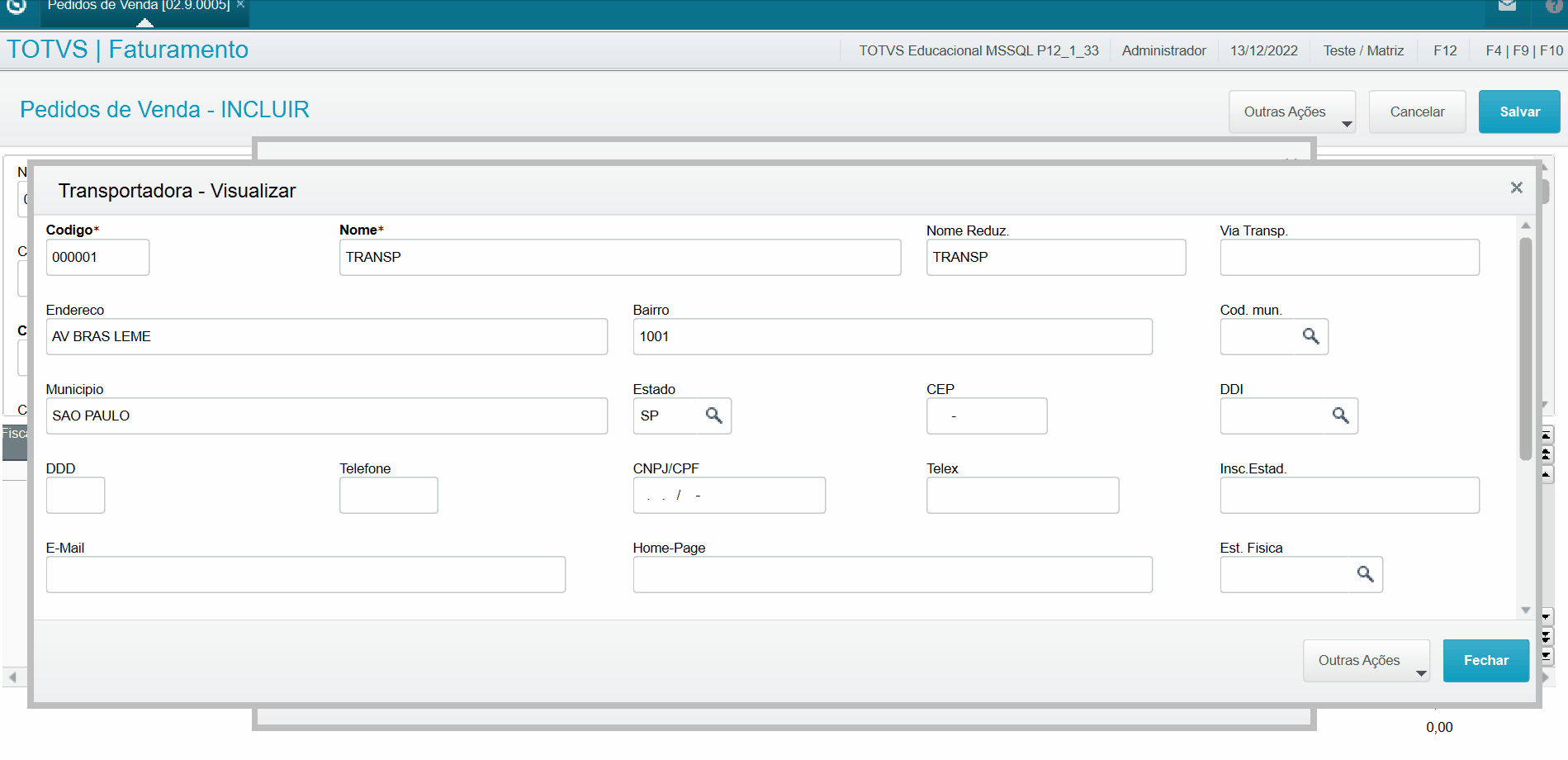Viewport: 1568px width, 760px height.
Task: Click the Telefone field
Action: click(x=388, y=495)
